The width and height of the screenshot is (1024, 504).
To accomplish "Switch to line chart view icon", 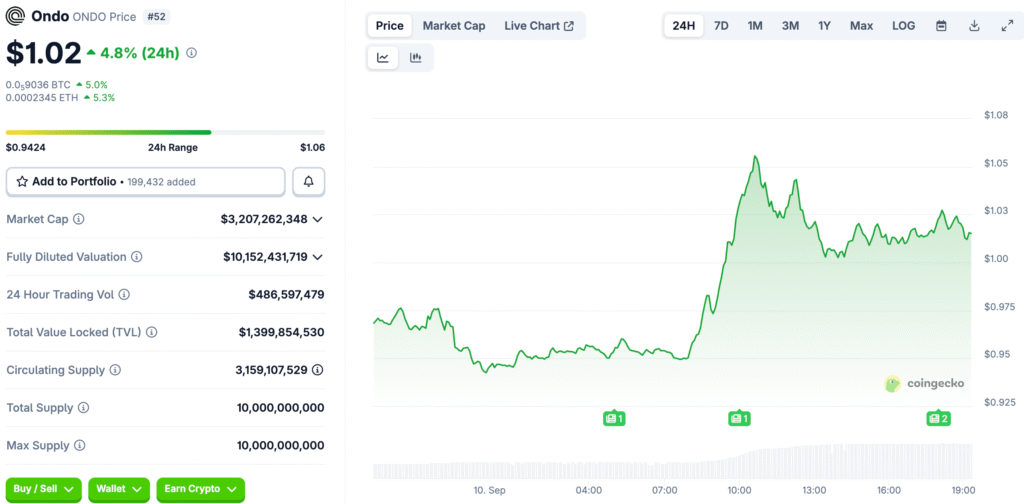I will [x=383, y=57].
